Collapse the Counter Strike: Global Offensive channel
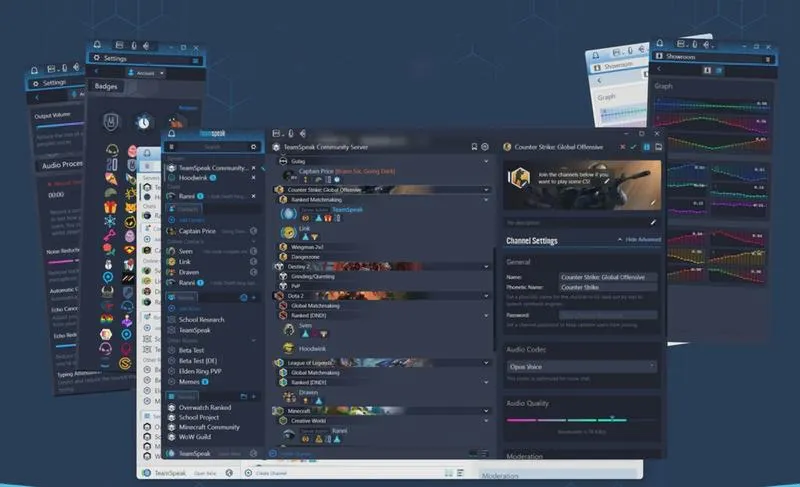800x487 pixels. tap(486, 190)
